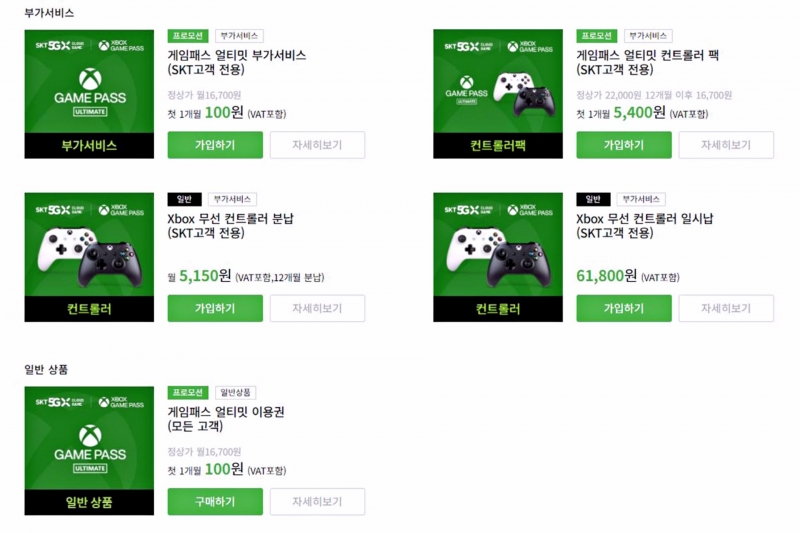
Task: Click 가입하기 for 게임패스 얼티밋 부가서비스
Action: point(215,145)
